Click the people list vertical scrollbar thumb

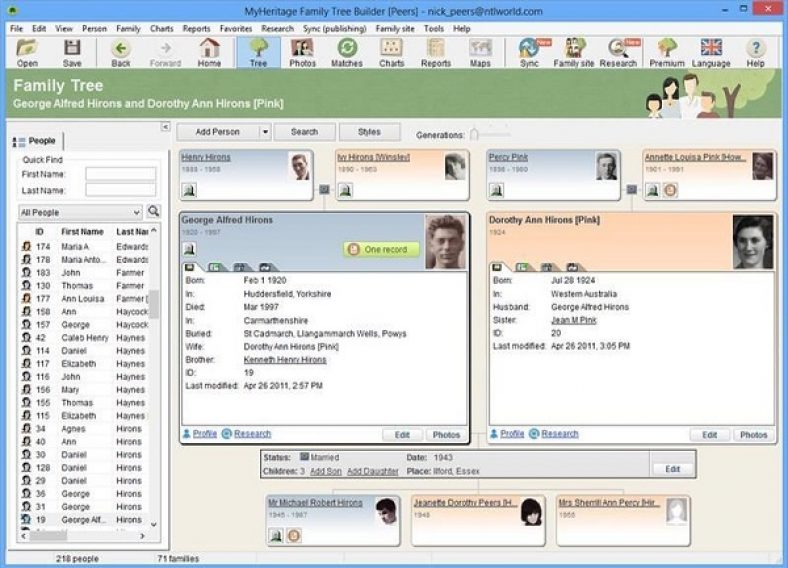click(154, 304)
